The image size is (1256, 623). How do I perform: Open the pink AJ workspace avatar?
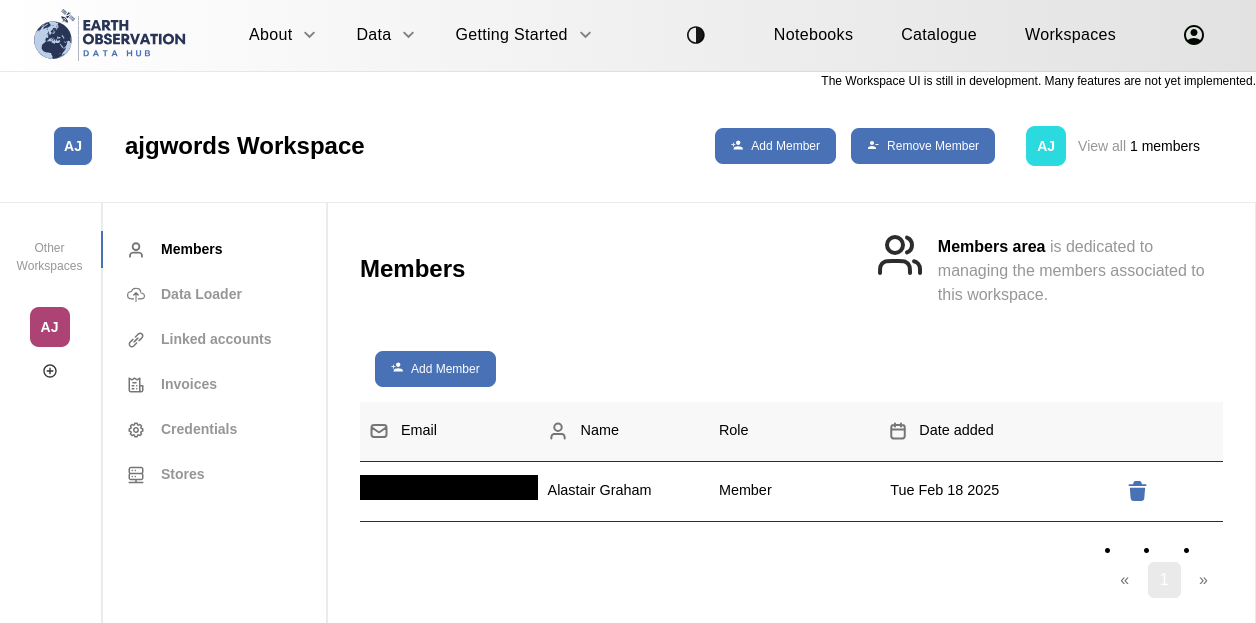(x=50, y=327)
